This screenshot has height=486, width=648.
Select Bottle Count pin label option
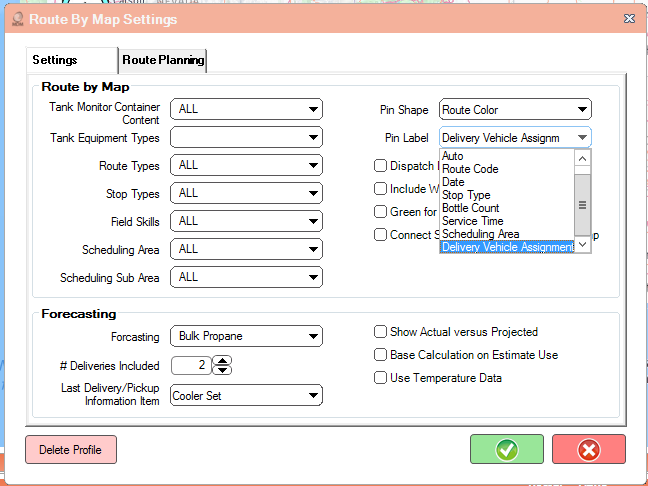pyautogui.click(x=507, y=208)
